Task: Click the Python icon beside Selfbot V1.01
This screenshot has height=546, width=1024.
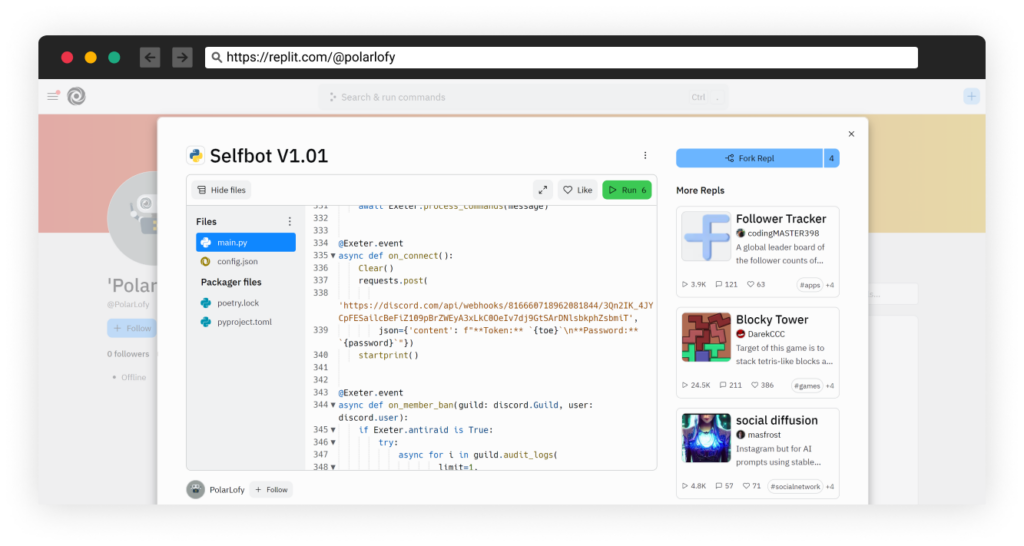Action: click(195, 155)
